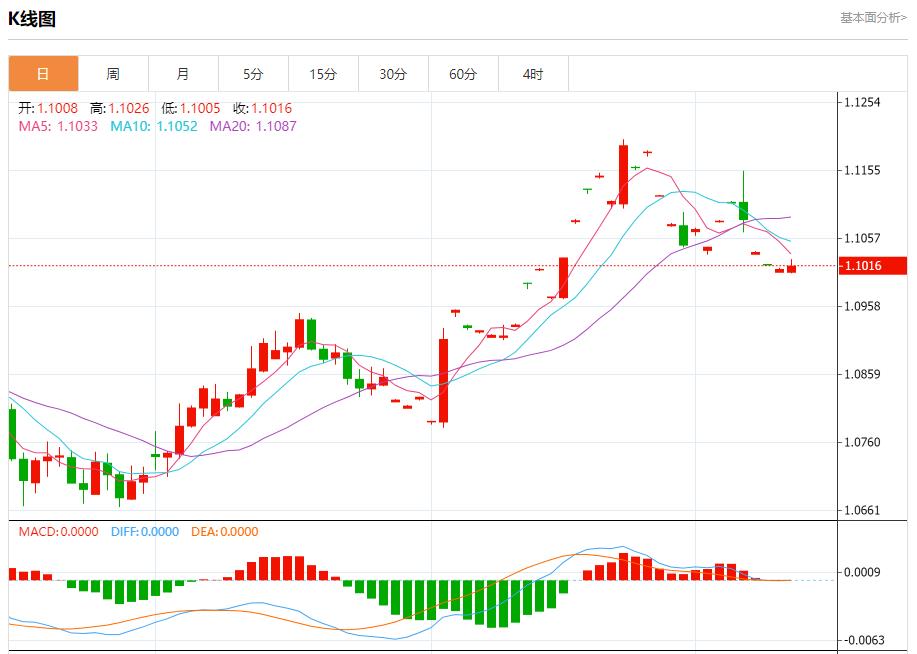This screenshot has width=917, height=654.
Task: Select the 日 daily chart tab
Action: coord(43,74)
